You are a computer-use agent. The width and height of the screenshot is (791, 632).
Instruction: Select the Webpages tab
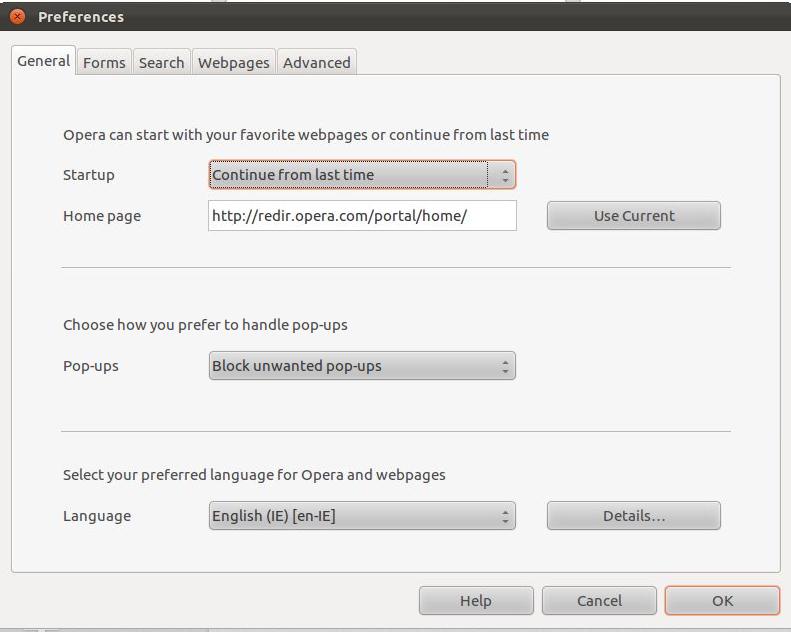(x=233, y=62)
